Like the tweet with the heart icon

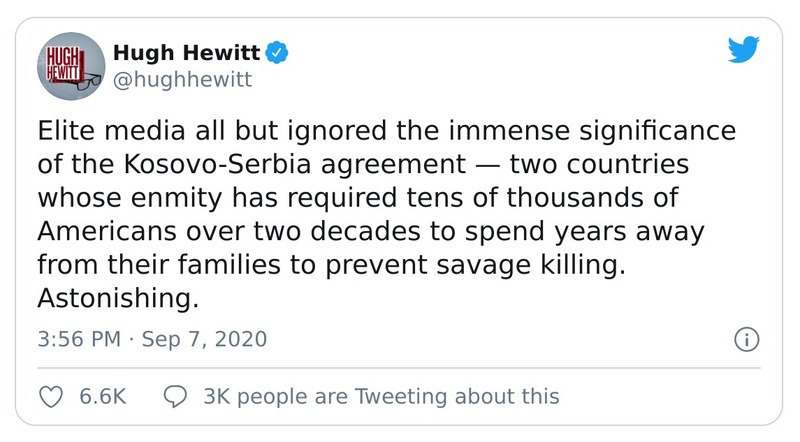tap(51, 395)
